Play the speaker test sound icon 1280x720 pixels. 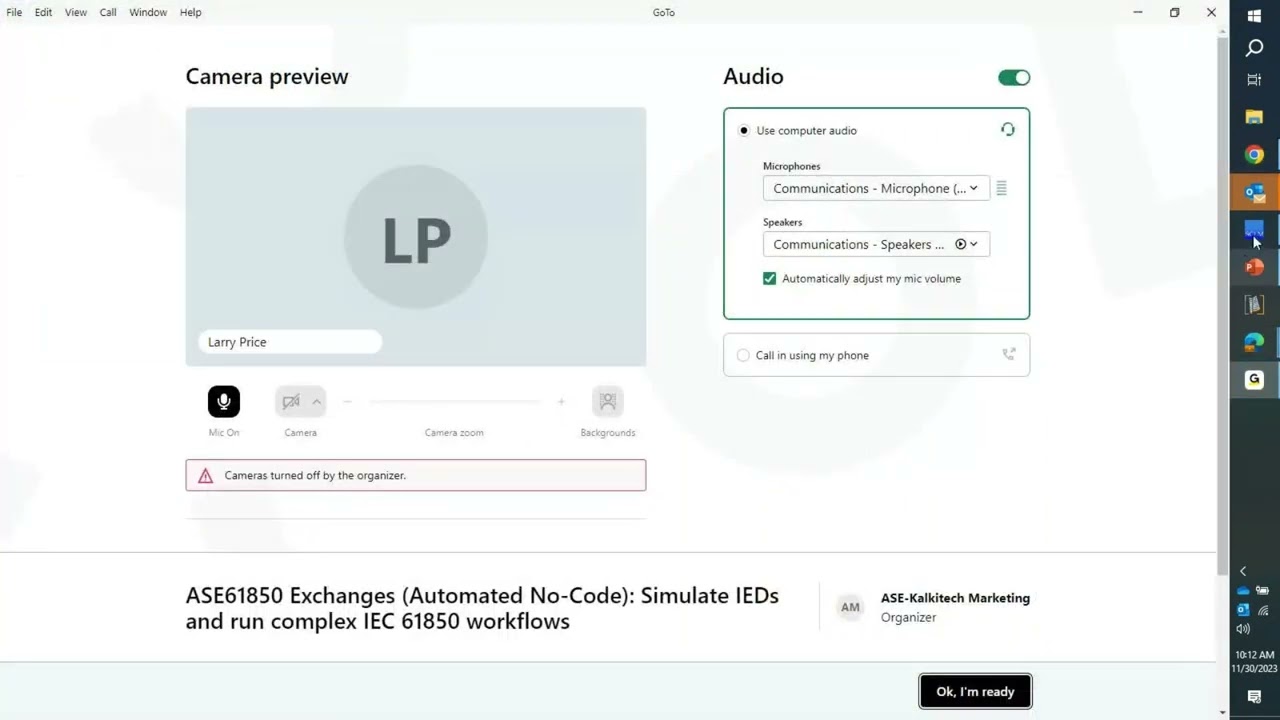point(960,244)
